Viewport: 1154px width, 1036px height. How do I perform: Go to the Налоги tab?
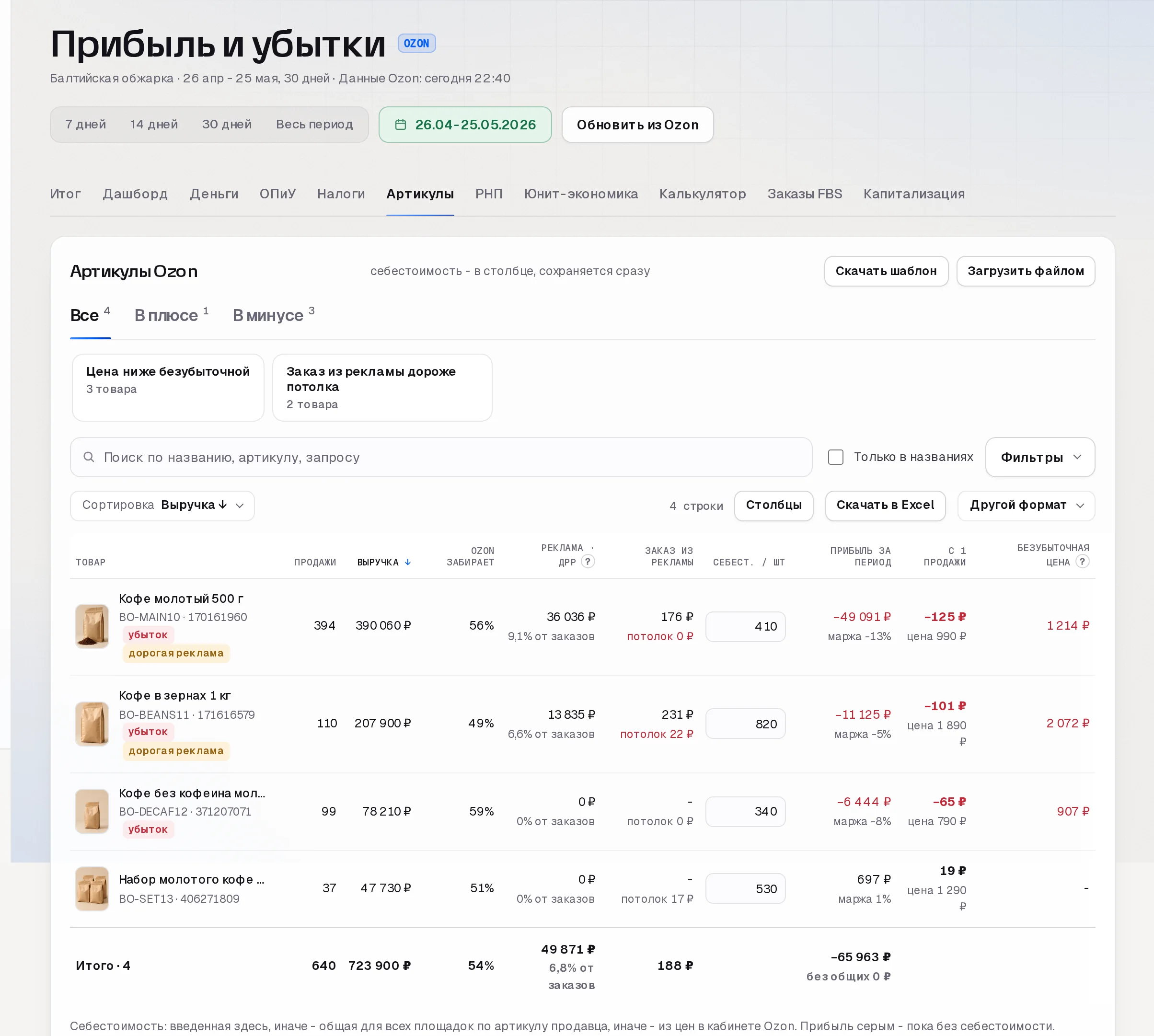coord(340,194)
